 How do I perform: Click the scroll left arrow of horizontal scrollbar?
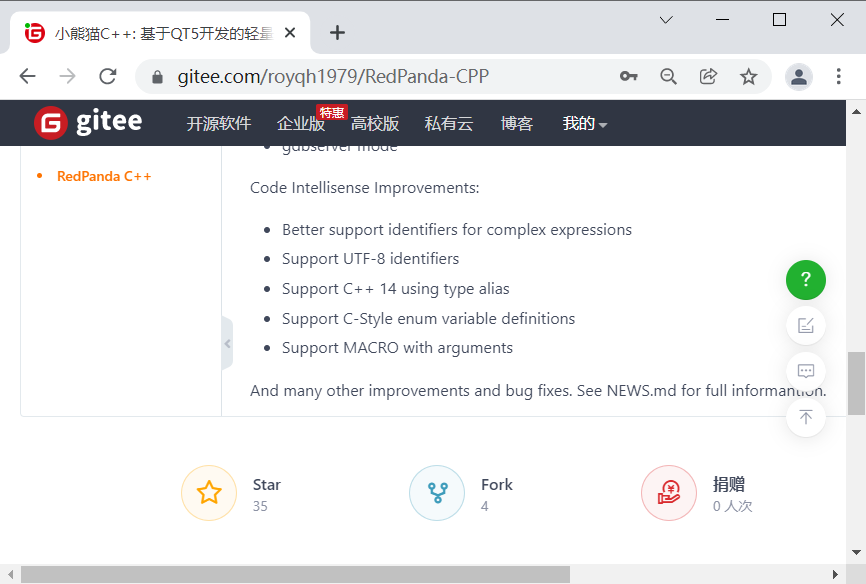coord(10,575)
